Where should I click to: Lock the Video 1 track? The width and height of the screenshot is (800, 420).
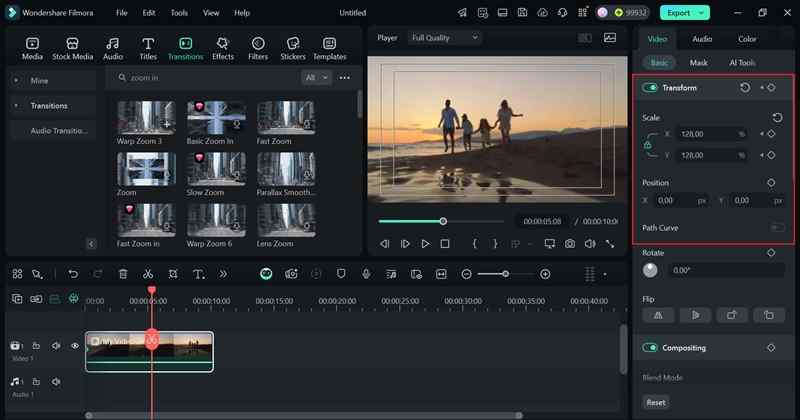[36, 345]
